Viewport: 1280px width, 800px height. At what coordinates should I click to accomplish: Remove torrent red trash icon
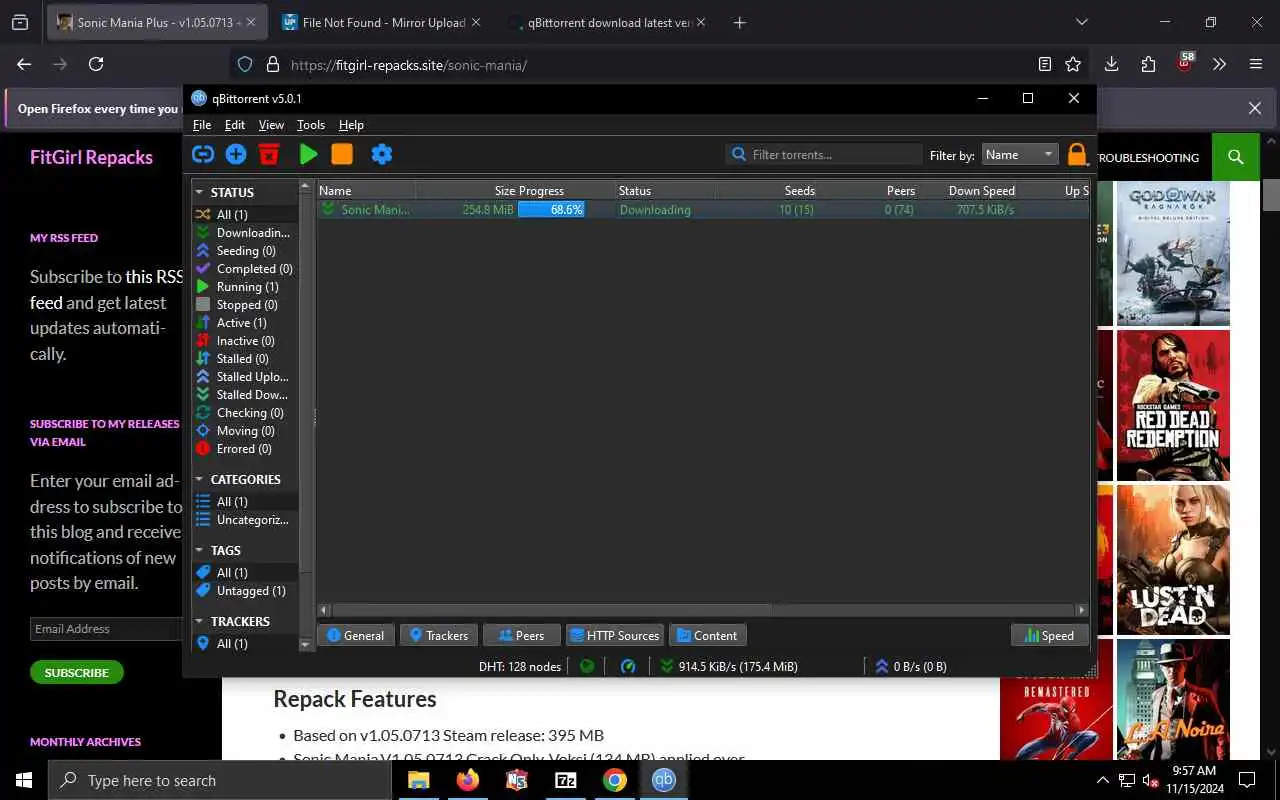(269, 154)
